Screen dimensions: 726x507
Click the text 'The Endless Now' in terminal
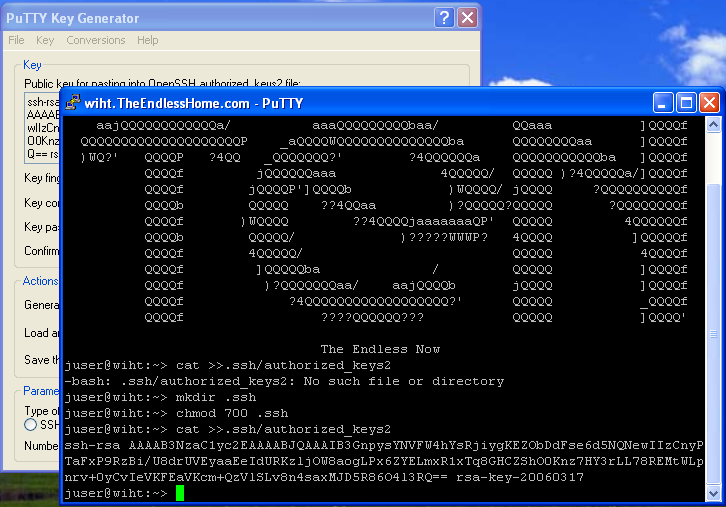click(x=380, y=349)
